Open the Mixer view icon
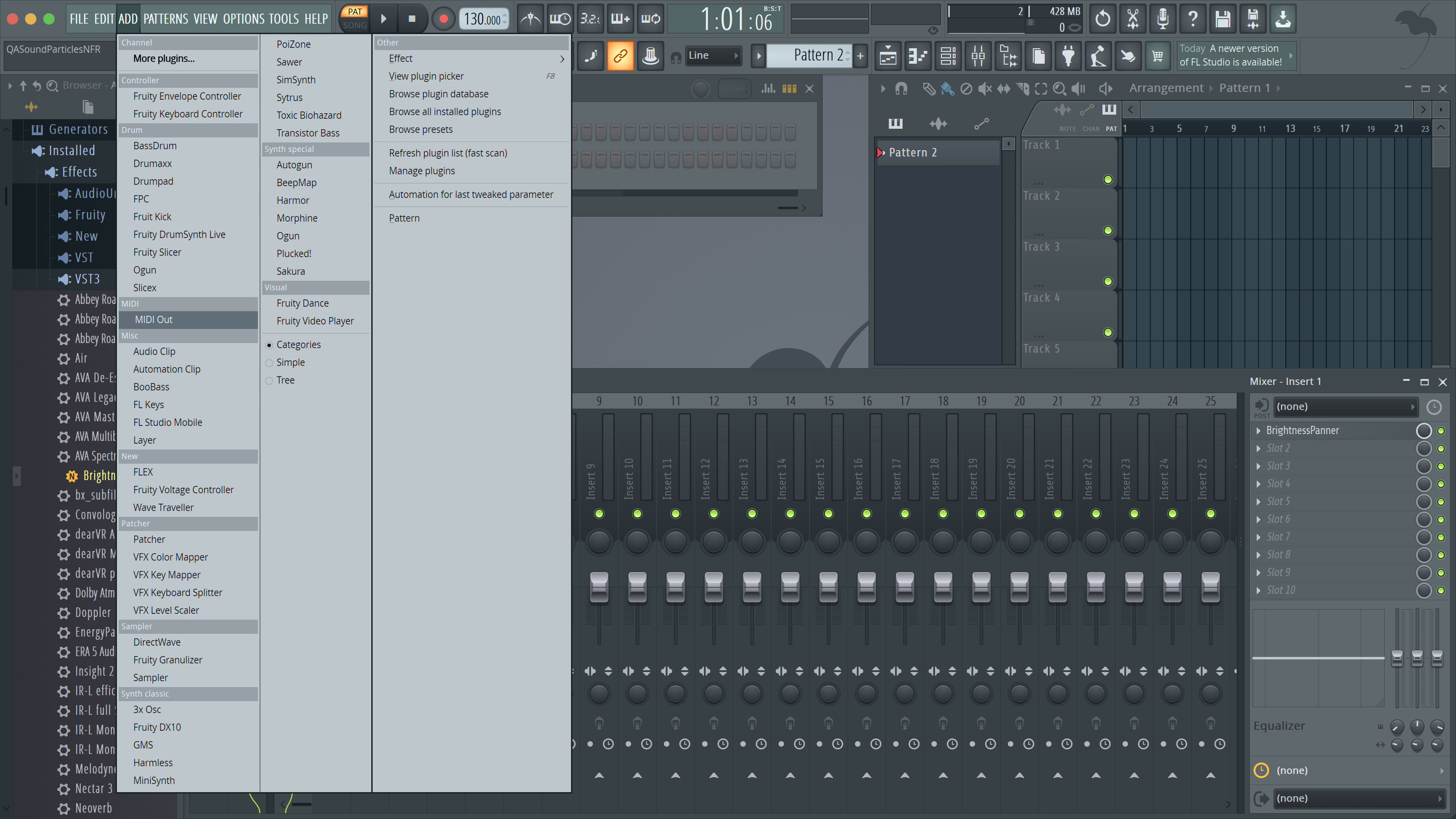This screenshot has height=819, width=1456. [x=978, y=56]
